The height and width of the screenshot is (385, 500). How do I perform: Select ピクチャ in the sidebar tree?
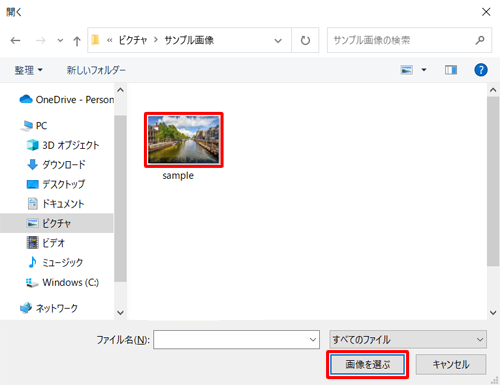pyautogui.click(x=57, y=223)
